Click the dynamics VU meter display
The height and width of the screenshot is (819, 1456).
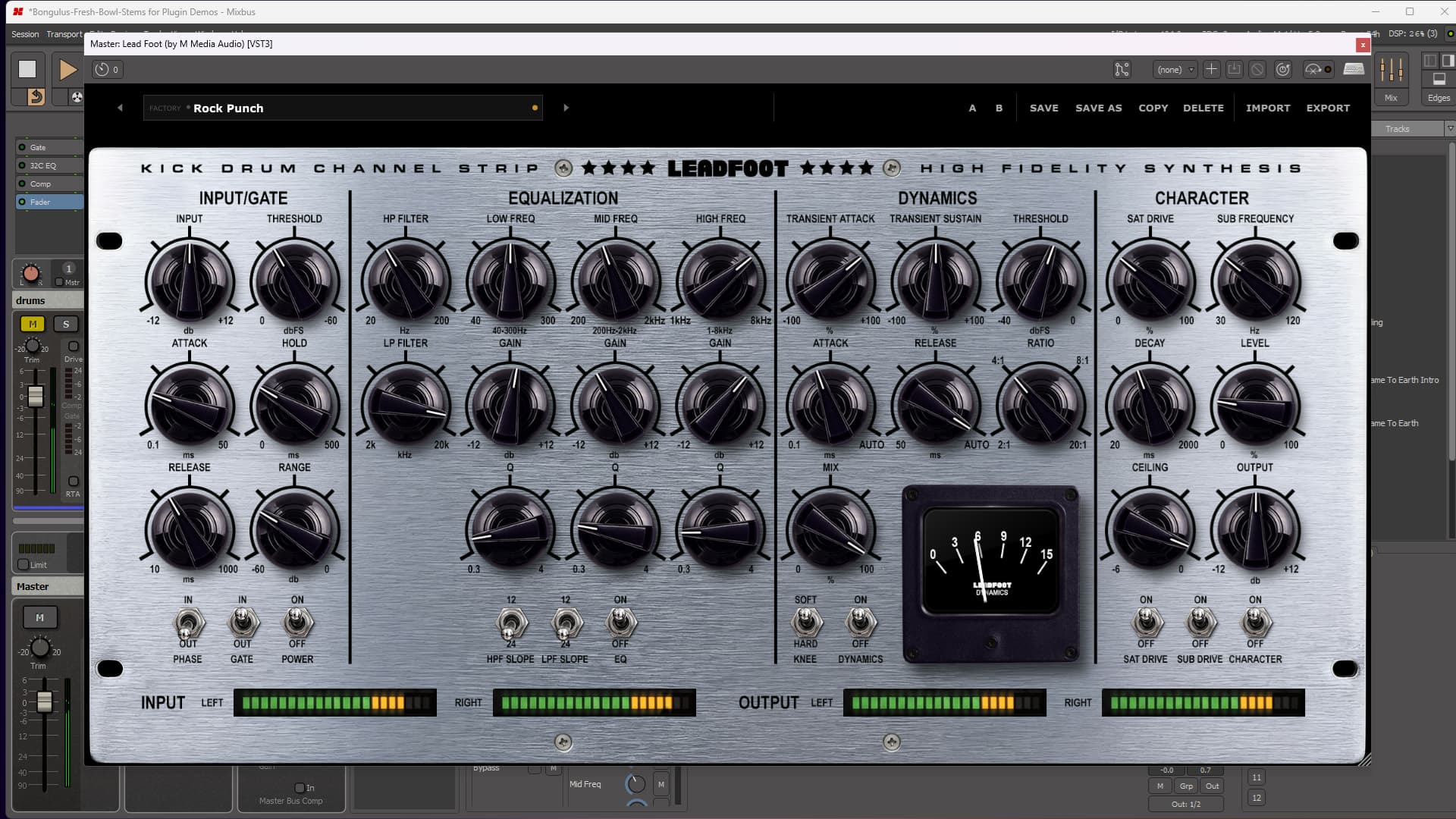point(990,562)
